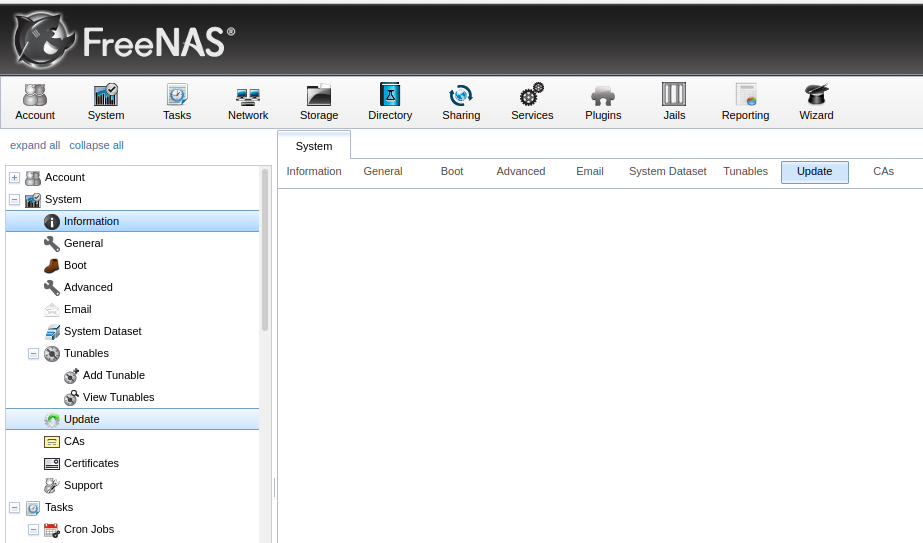This screenshot has height=543, width=923.
Task: Click the Advanced wrench icon in the tree
Action: pyautogui.click(x=52, y=287)
